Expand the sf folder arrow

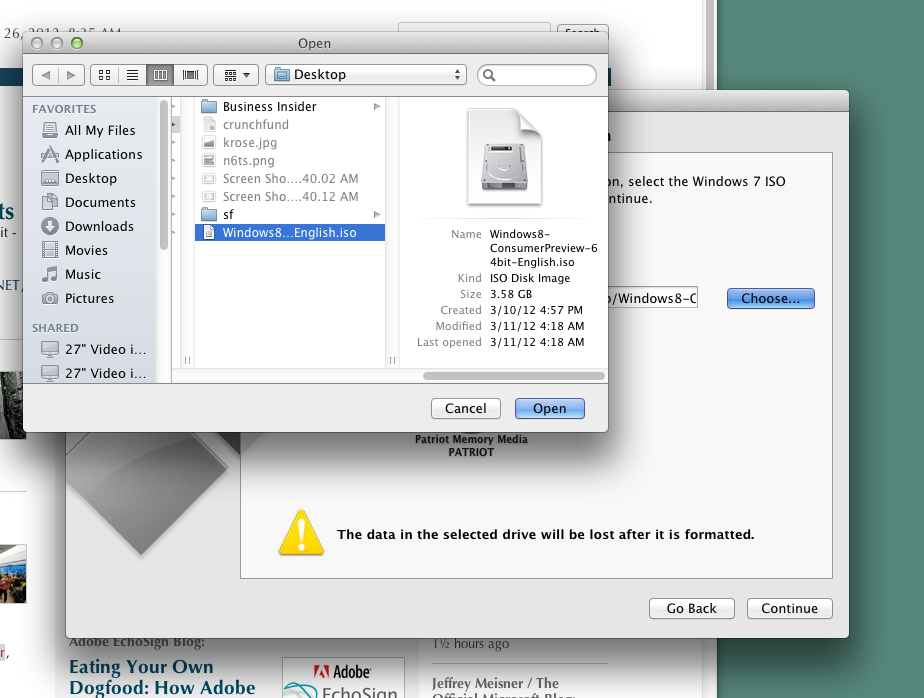point(377,215)
